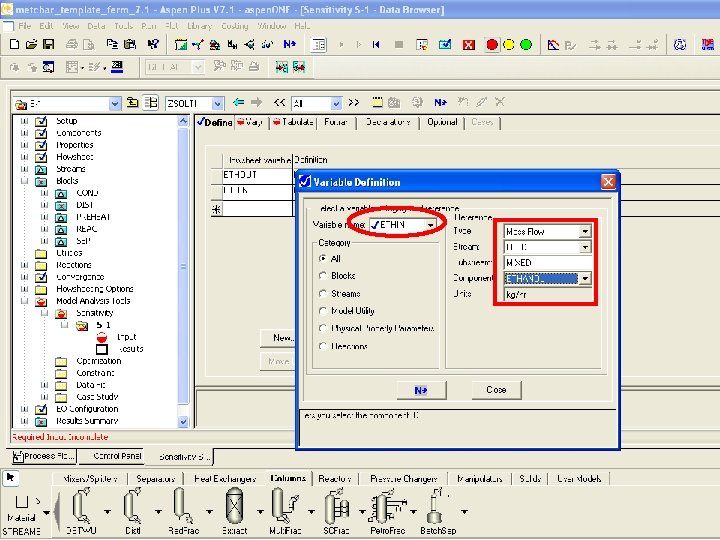The image size is (720, 540).
Task: Select Physical Property Parameters radio button
Action: click(323, 328)
